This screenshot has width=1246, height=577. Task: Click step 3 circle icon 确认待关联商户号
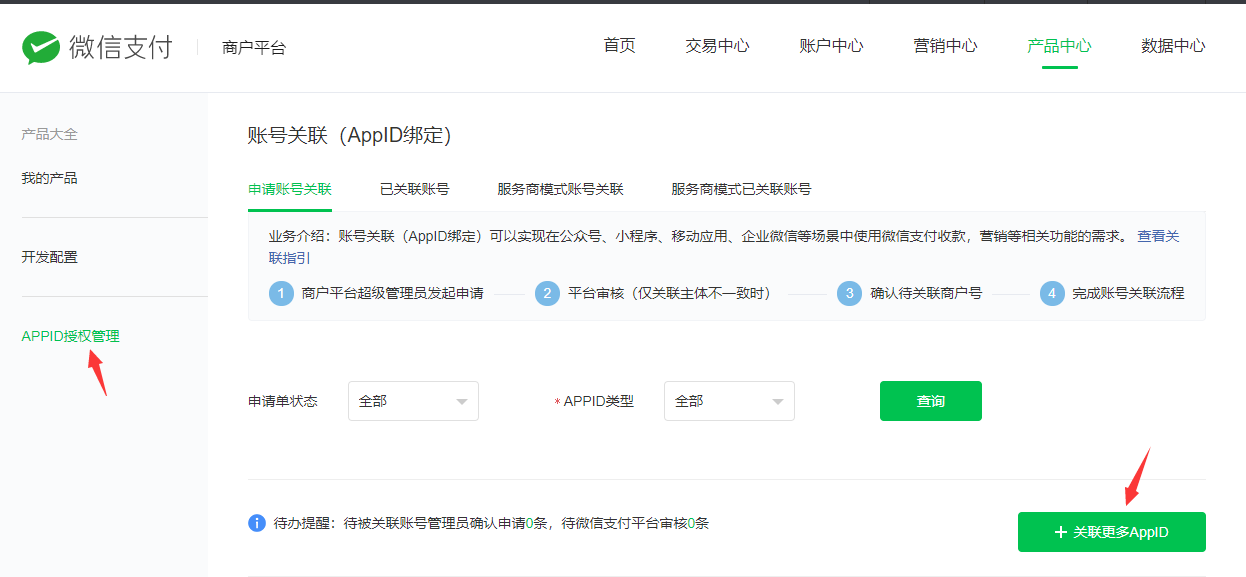(849, 293)
